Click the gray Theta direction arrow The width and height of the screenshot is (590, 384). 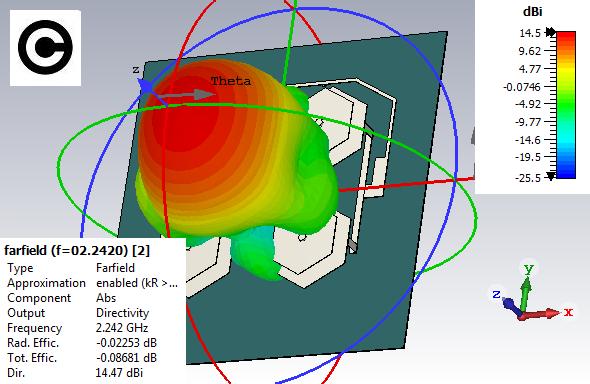click(187, 96)
